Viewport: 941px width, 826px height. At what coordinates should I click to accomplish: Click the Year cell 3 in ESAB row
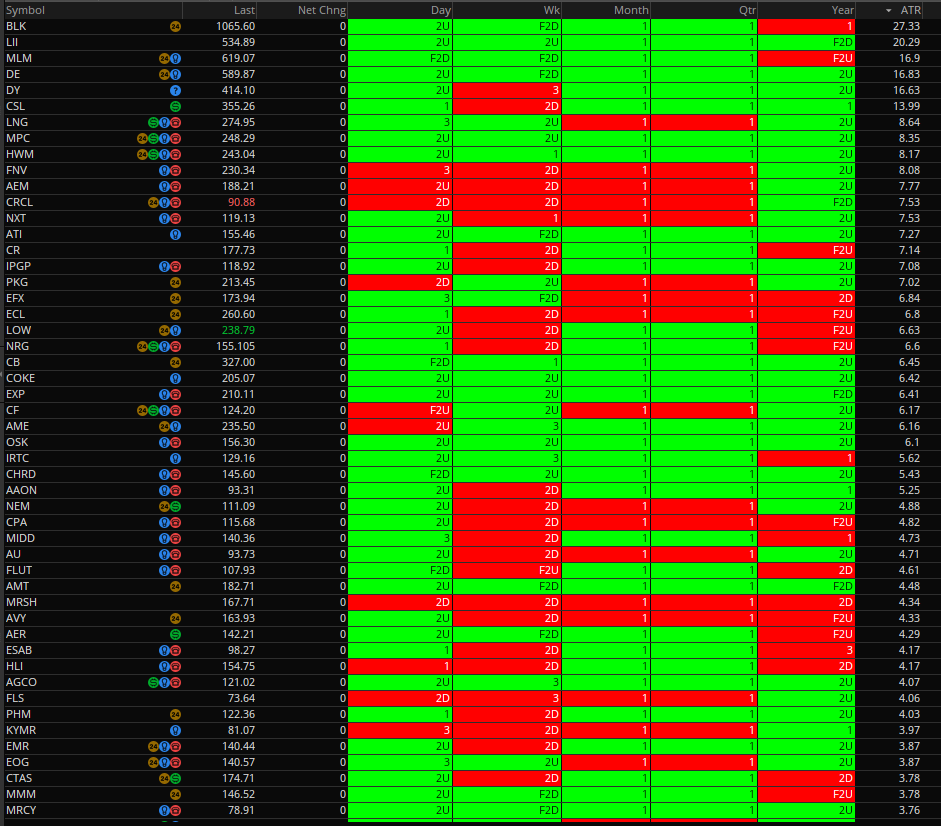pos(807,651)
